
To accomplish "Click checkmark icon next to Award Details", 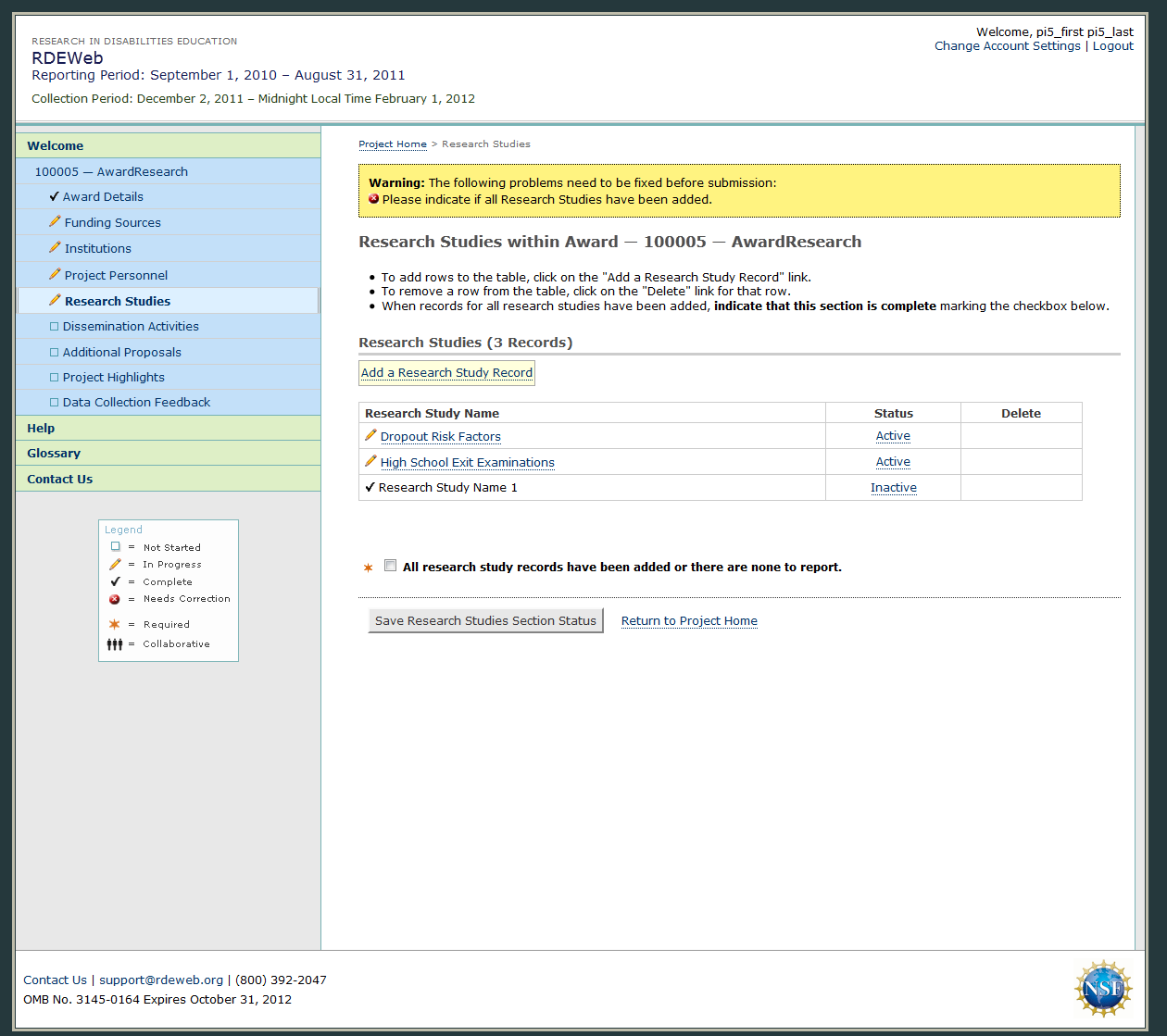I will point(55,196).
